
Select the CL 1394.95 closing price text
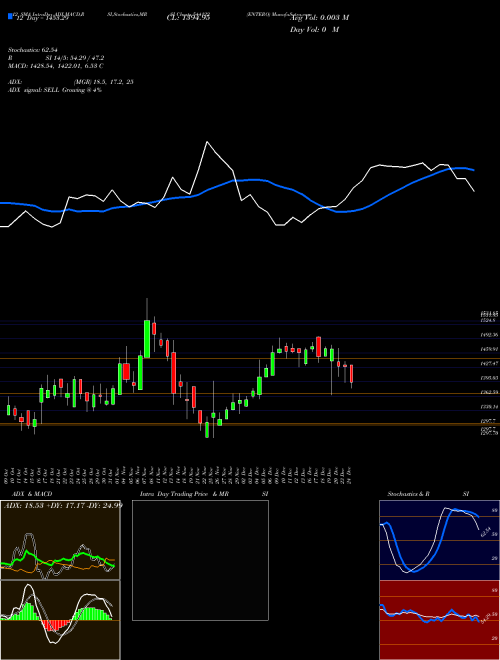pyautogui.click(x=188, y=17)
